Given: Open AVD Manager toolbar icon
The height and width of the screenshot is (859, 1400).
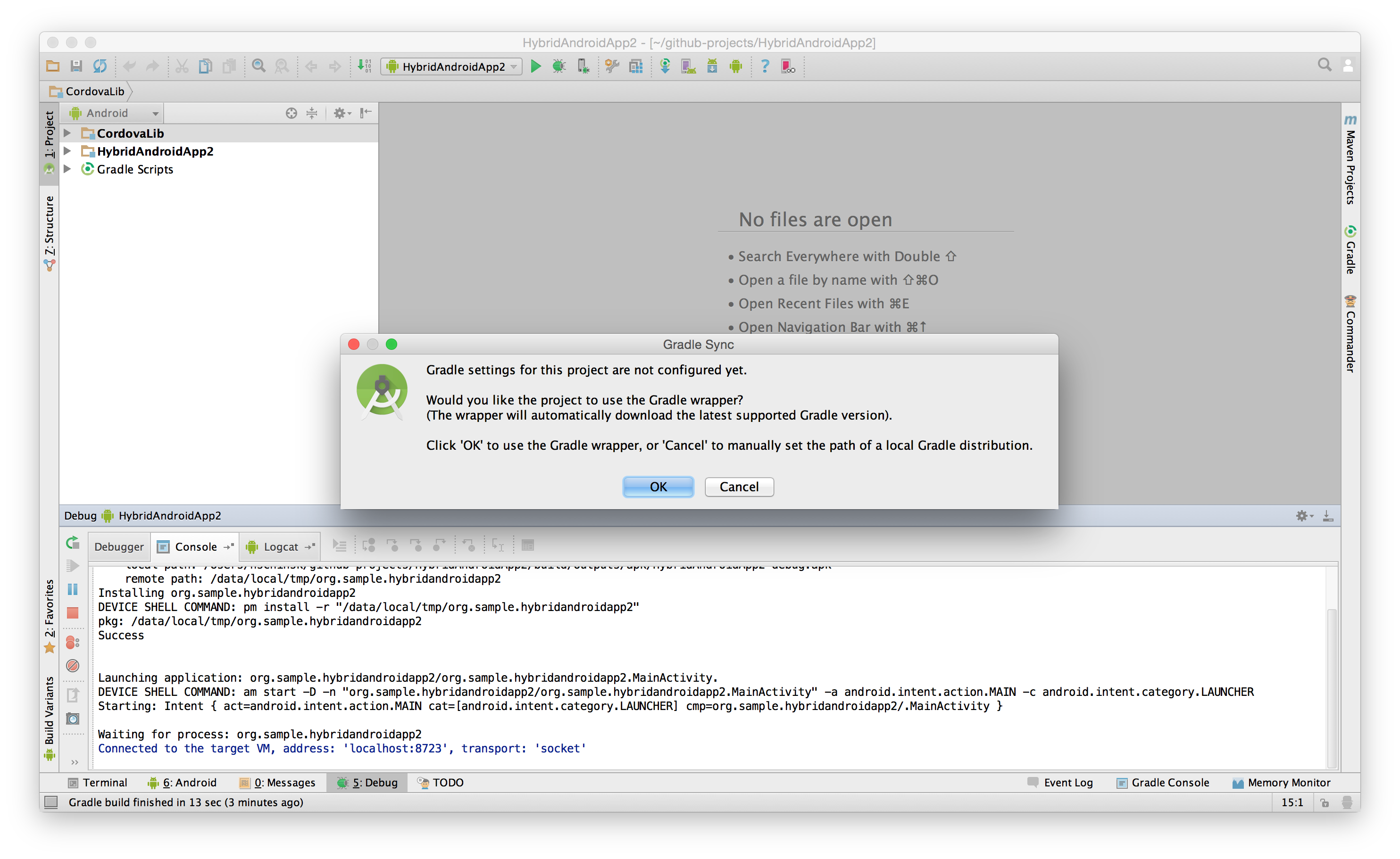Looking at the screenshot, I should [x=688, y=66].
